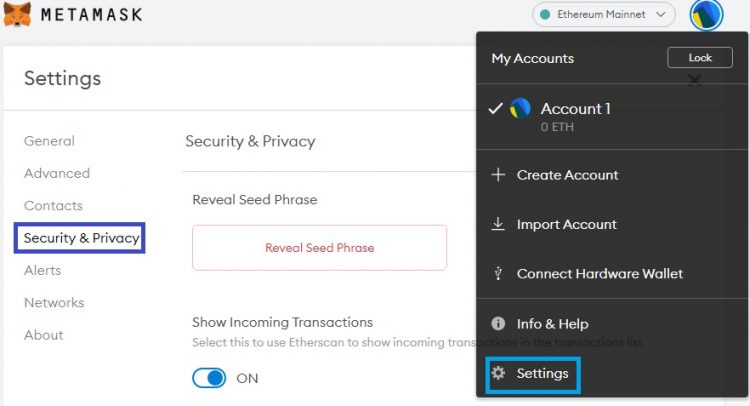
Task: Click the Lock button
Action: point(700,58)
